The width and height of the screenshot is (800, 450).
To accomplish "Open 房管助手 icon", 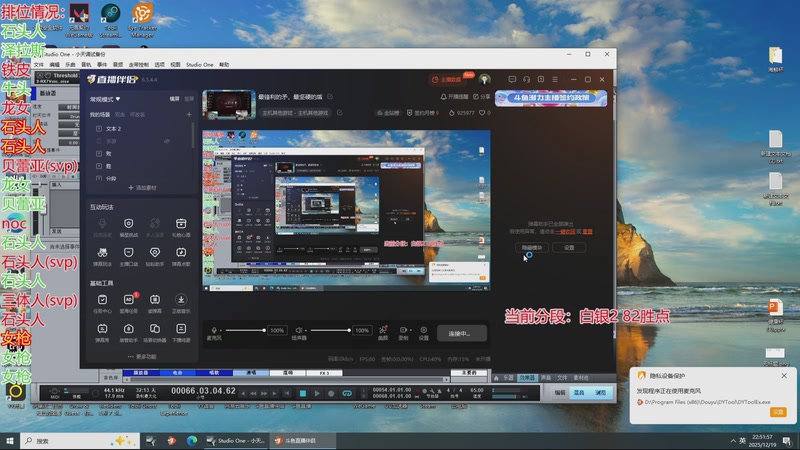I will point(129,329).
